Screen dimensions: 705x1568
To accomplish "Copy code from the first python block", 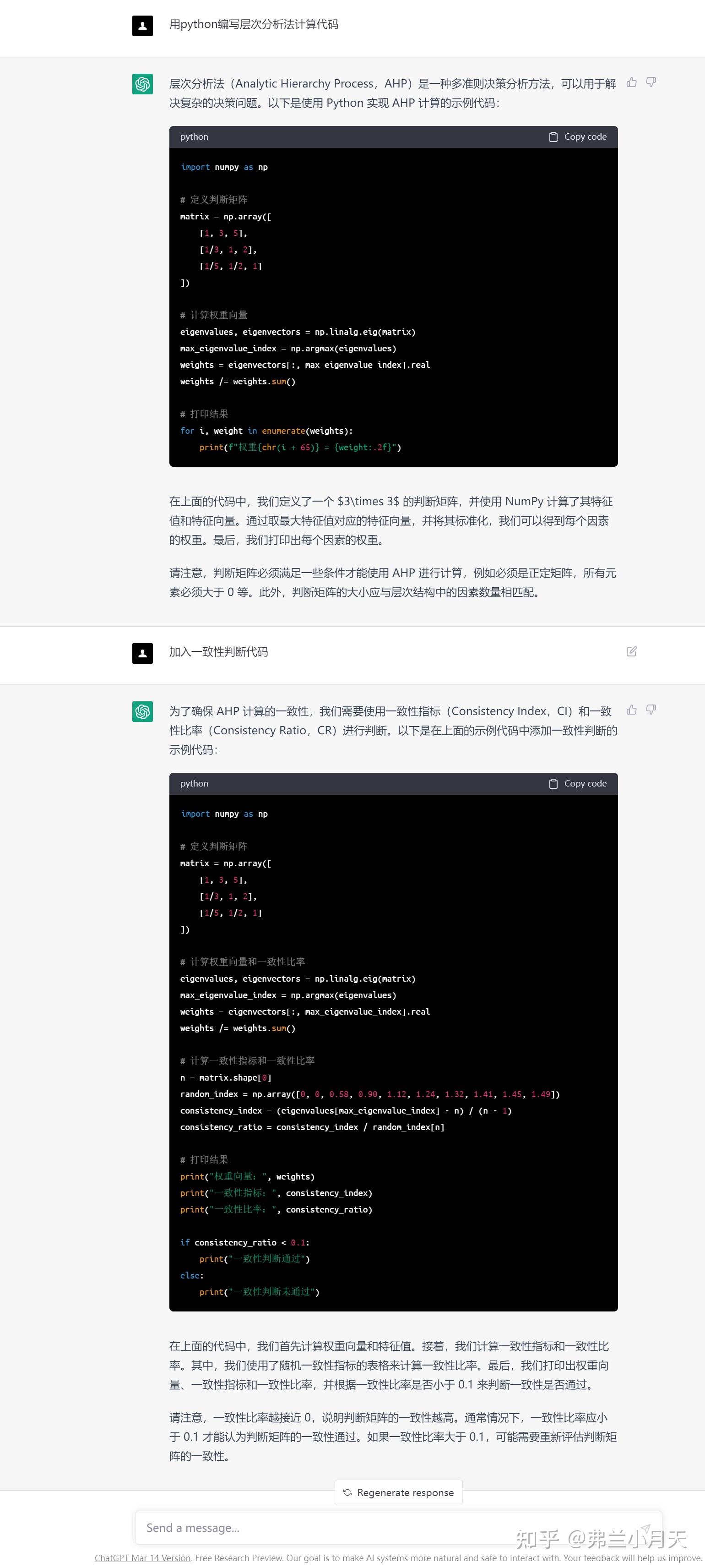I will pyautogui.click(x=577, y=137).
